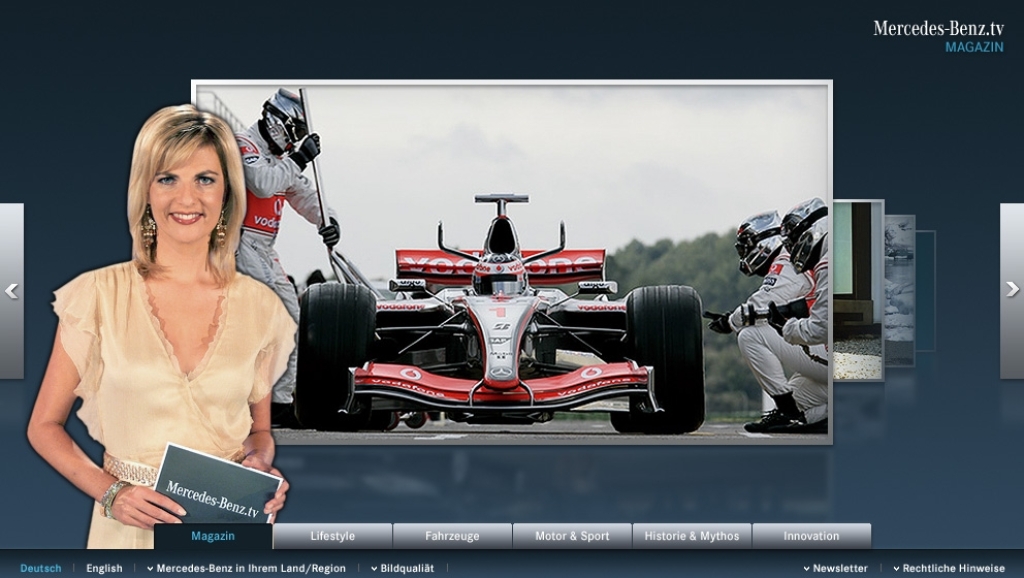
Task: Select English as the language
Action: tap(104, 567)
